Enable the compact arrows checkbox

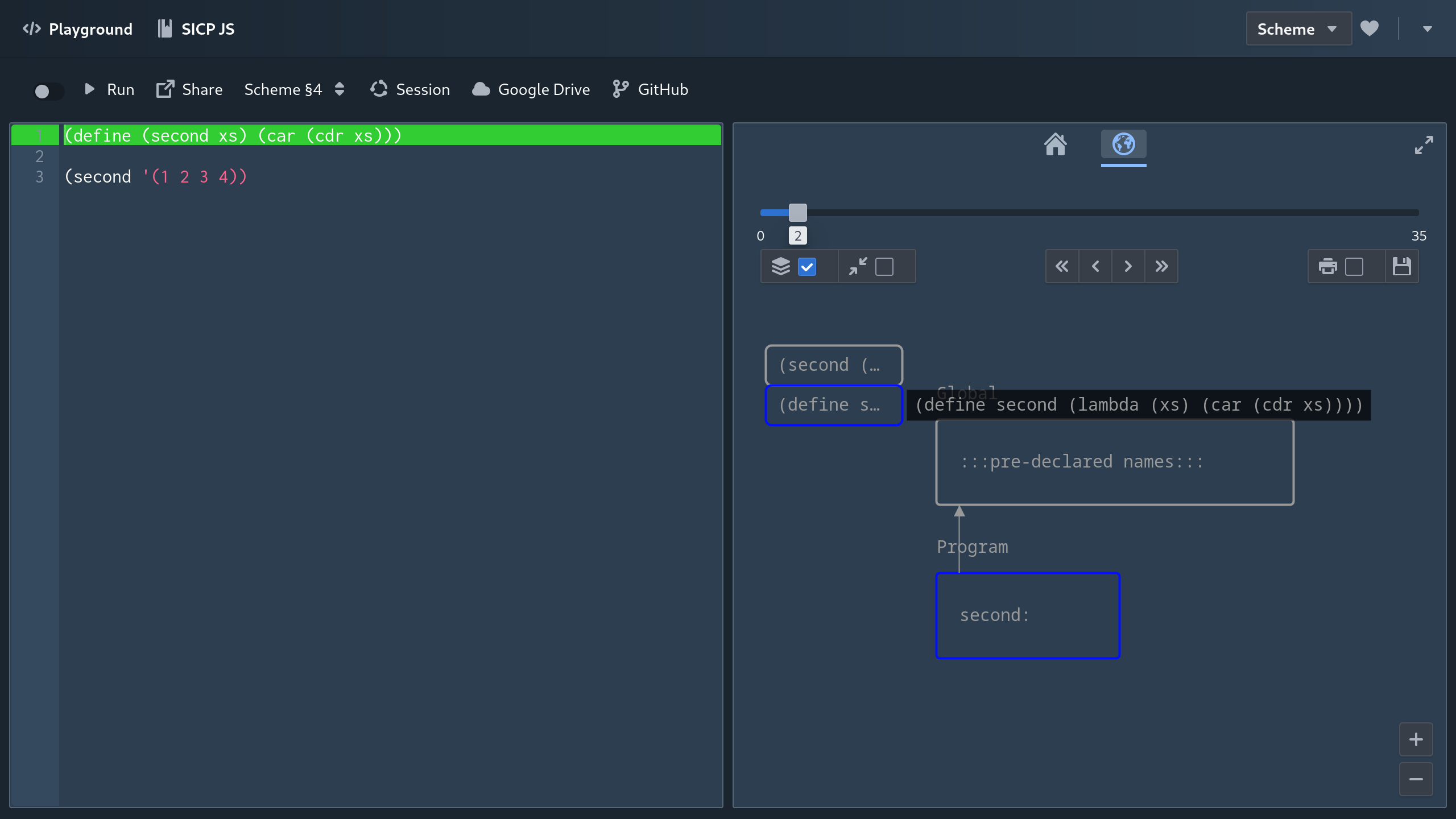884,267
